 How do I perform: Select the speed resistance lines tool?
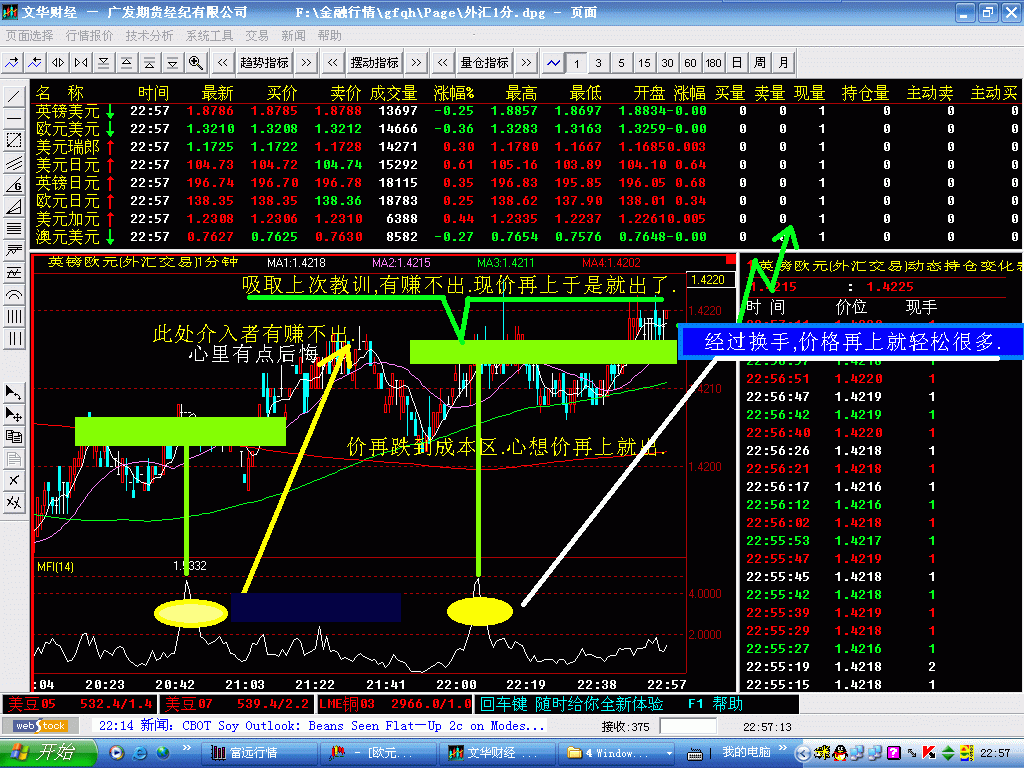14,251
